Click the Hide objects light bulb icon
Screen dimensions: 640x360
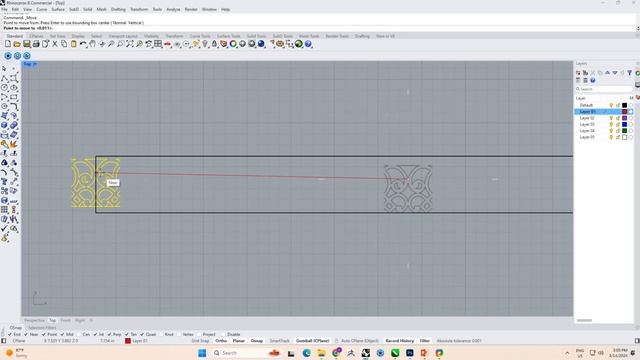coord(205,44)
